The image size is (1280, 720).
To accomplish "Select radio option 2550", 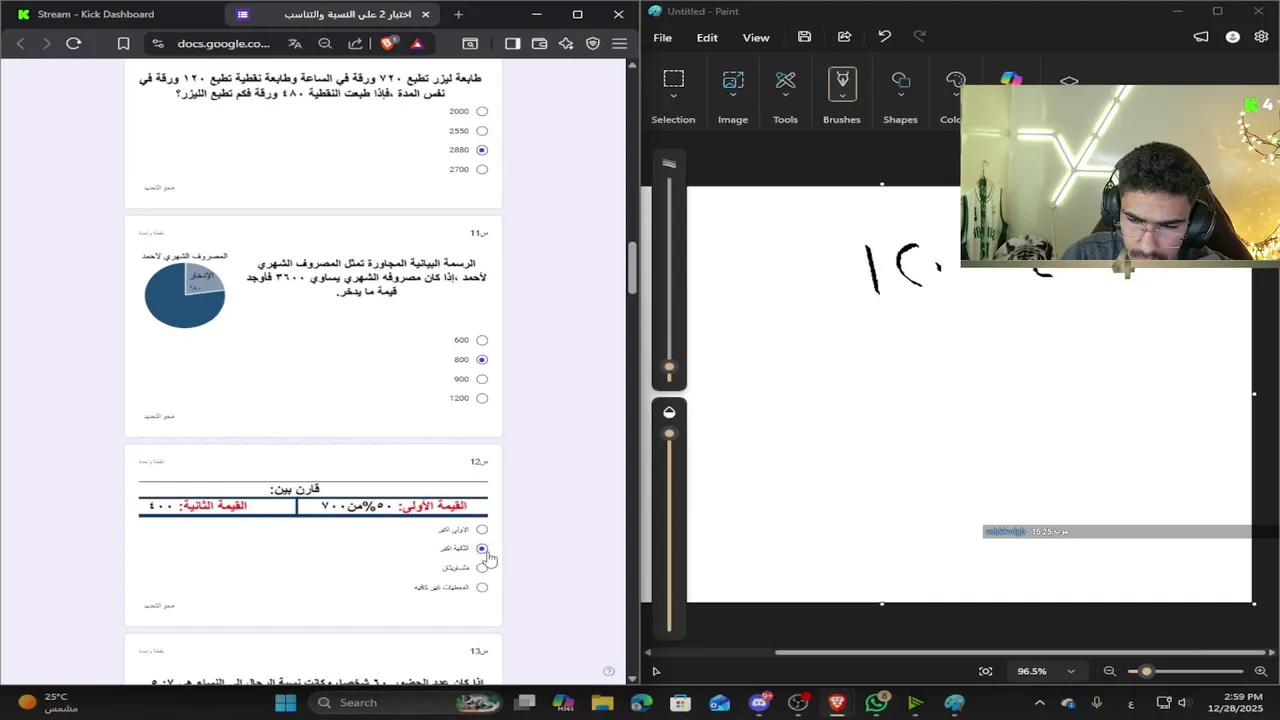I will tap(482, 131).
